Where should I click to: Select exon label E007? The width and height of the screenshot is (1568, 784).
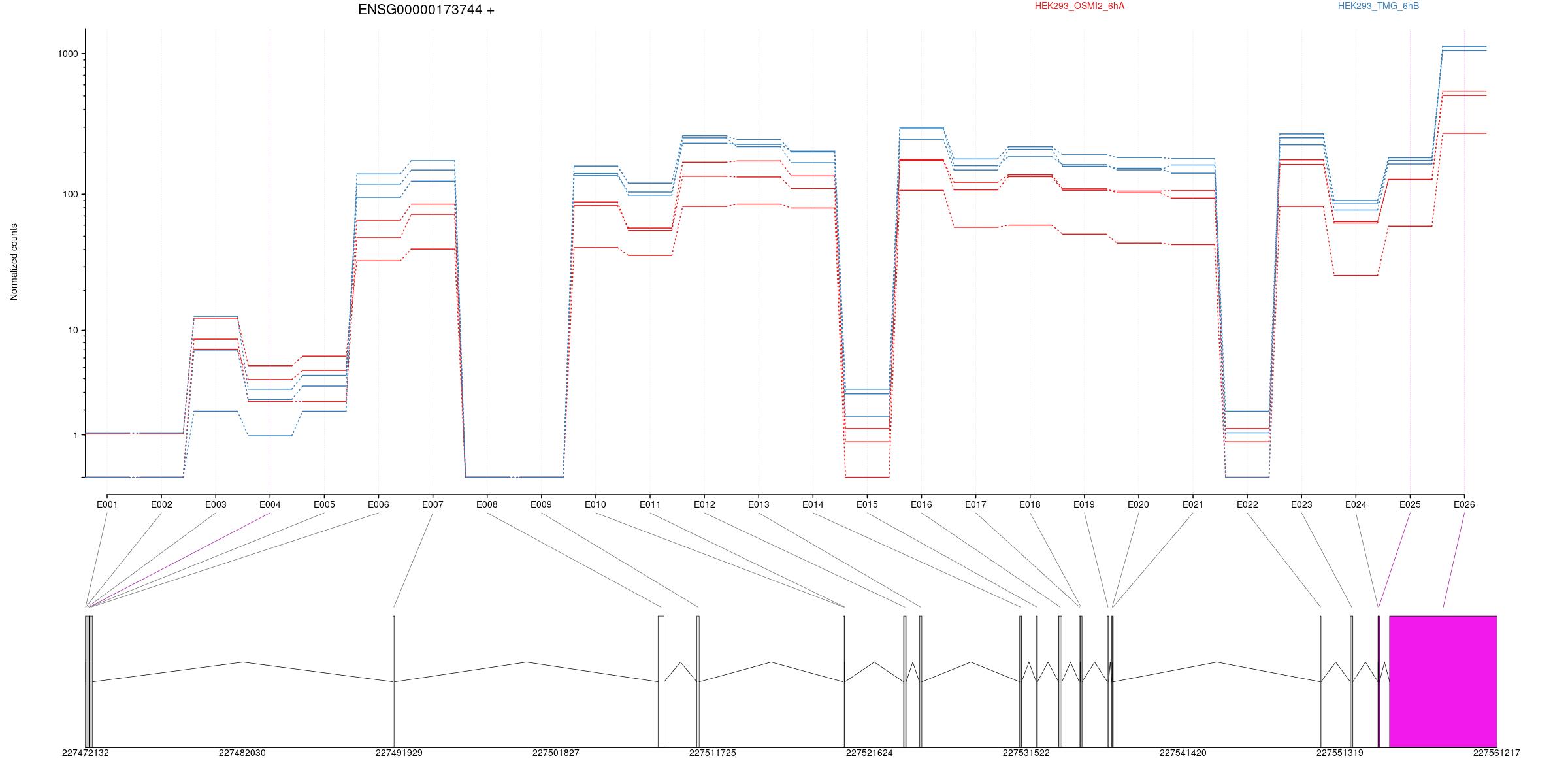433,504
